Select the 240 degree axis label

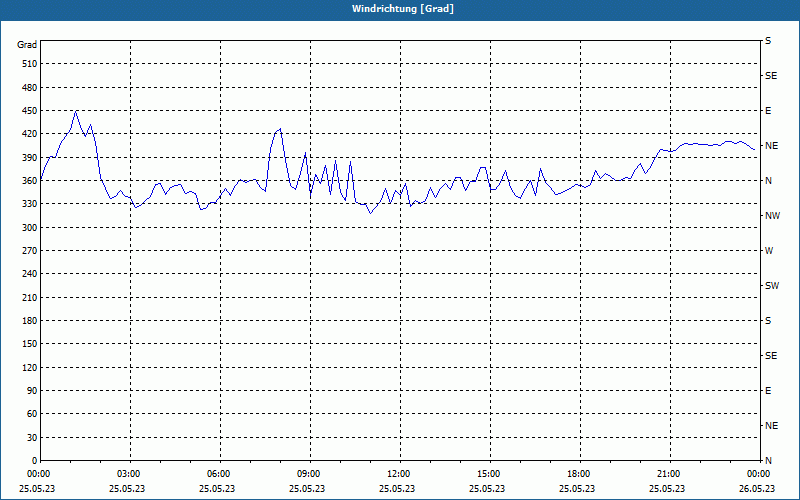coord(30,274)
